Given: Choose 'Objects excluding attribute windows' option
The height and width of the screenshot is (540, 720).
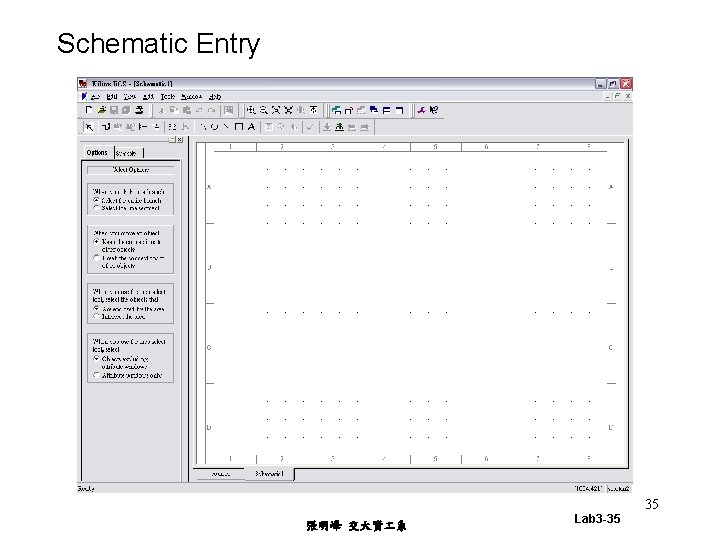Looking at the screenshot, I should (96, 359).
